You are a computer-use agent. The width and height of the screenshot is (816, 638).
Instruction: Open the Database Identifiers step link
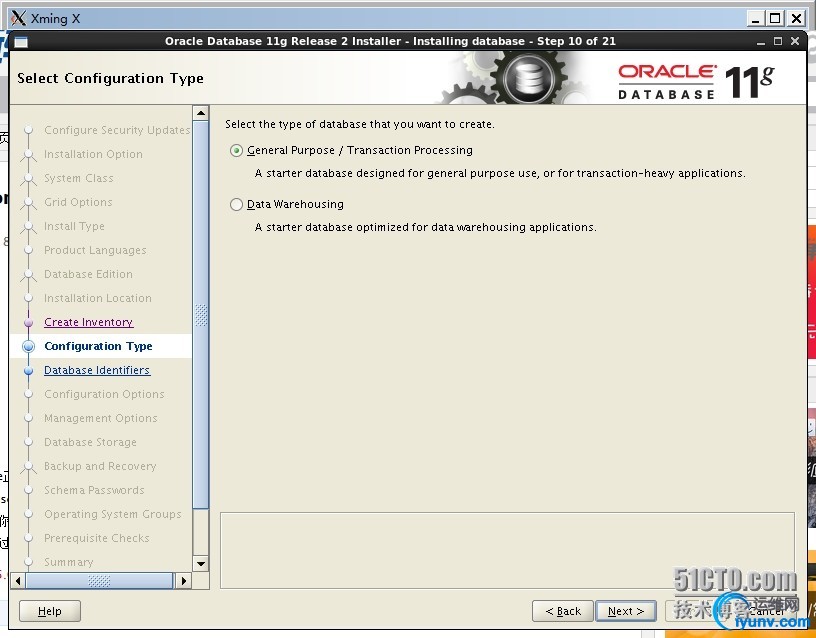coord(97,370)
